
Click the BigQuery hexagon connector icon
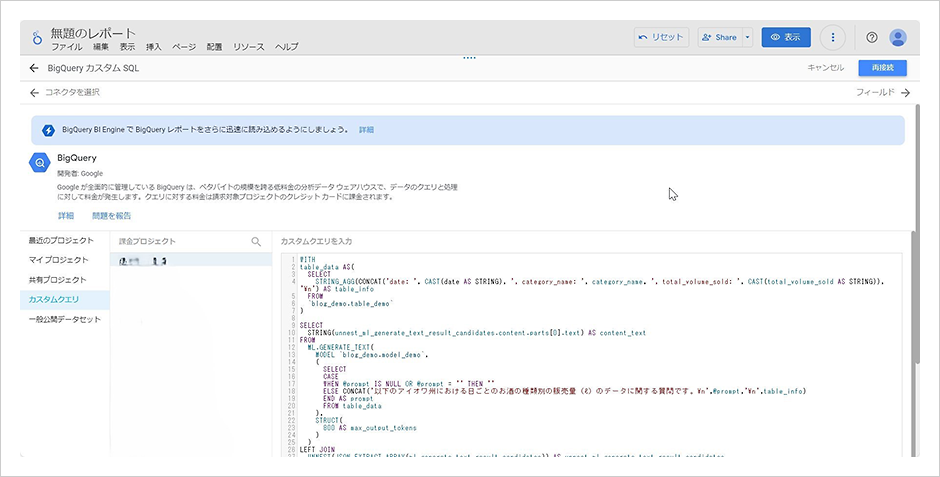pos(40,163)
